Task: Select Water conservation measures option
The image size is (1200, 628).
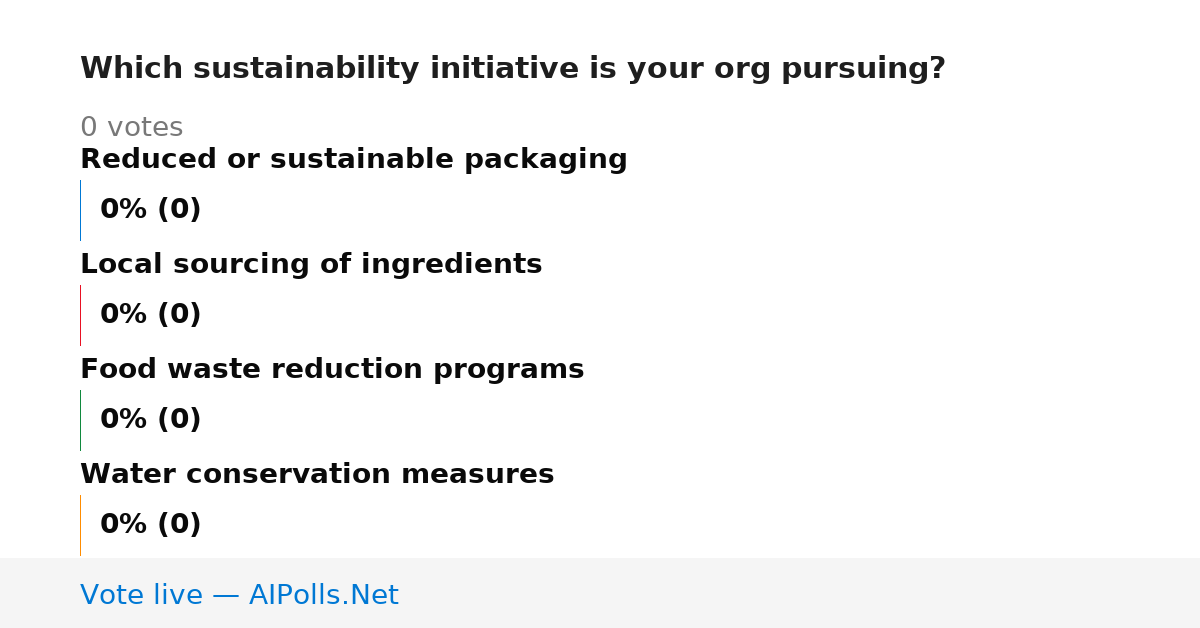Action: [317, 475]
